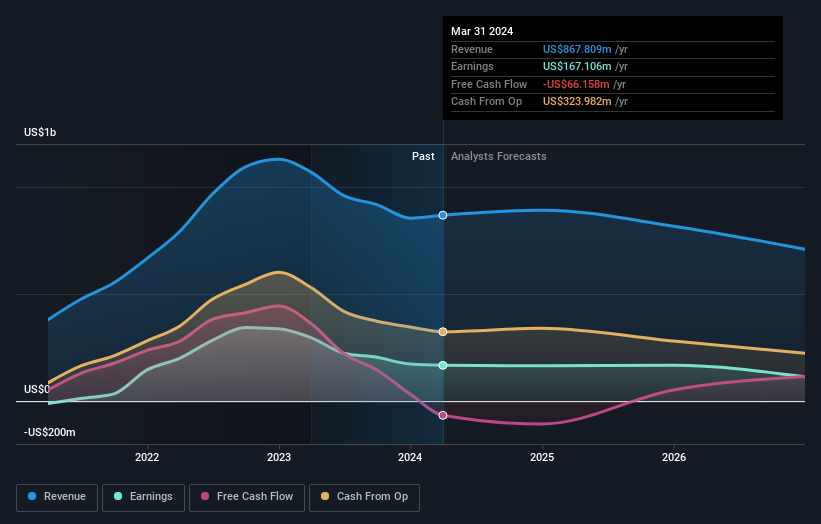Click the 2024 x-axis label
Viewport: 821px width, 524px height.
tap(410, 457)
